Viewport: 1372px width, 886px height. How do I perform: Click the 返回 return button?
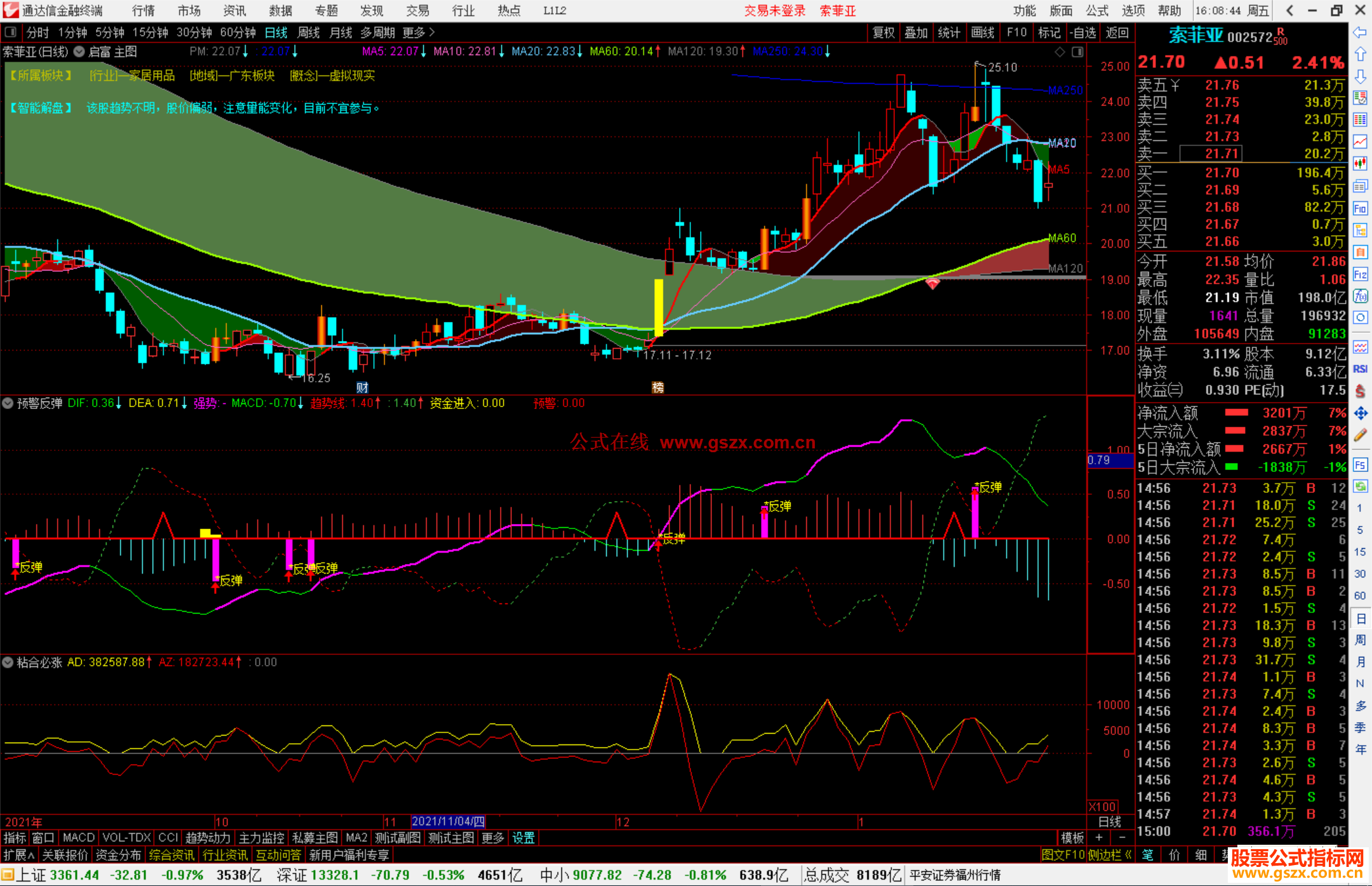pos(1117,32)
